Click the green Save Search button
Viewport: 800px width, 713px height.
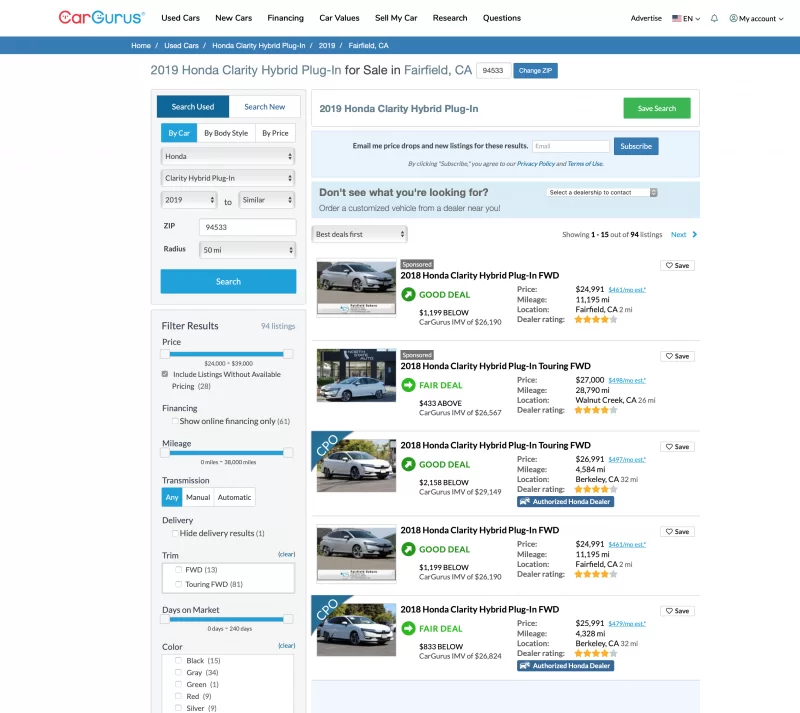656,108
